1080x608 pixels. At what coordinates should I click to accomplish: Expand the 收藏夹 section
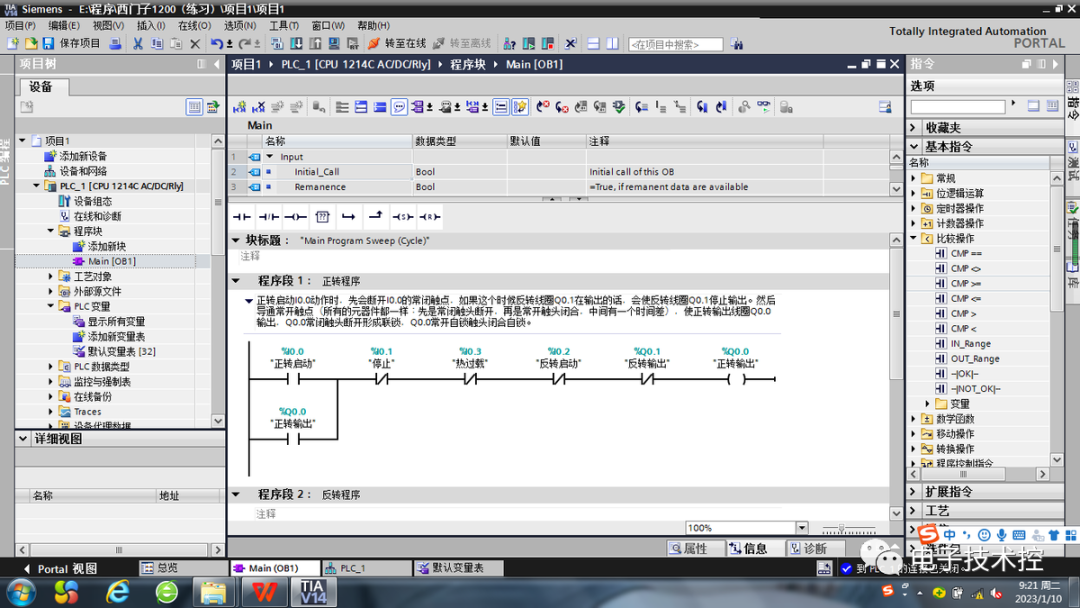tap(914, 128)
